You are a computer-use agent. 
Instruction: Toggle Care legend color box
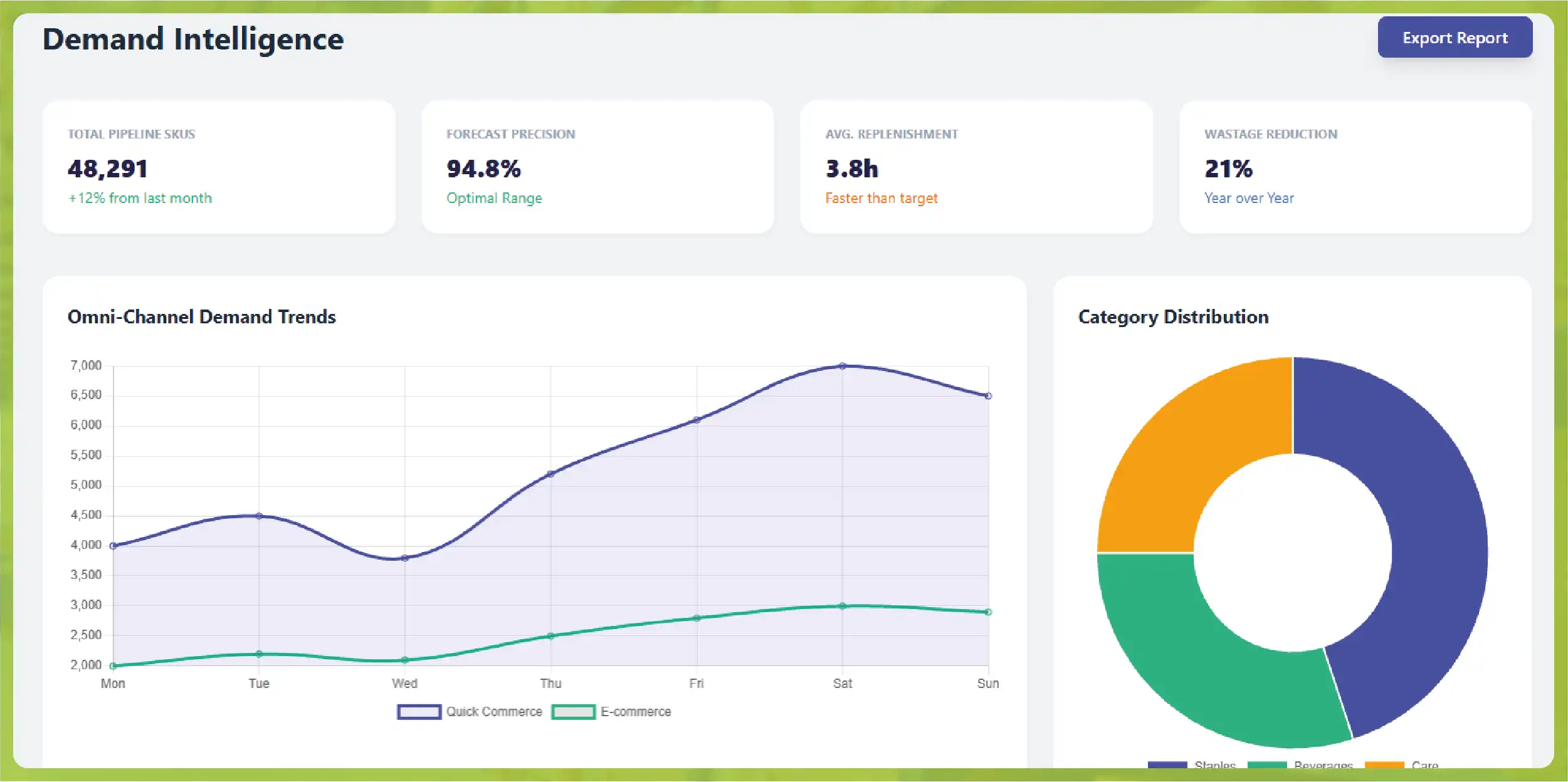(1384, 764)
